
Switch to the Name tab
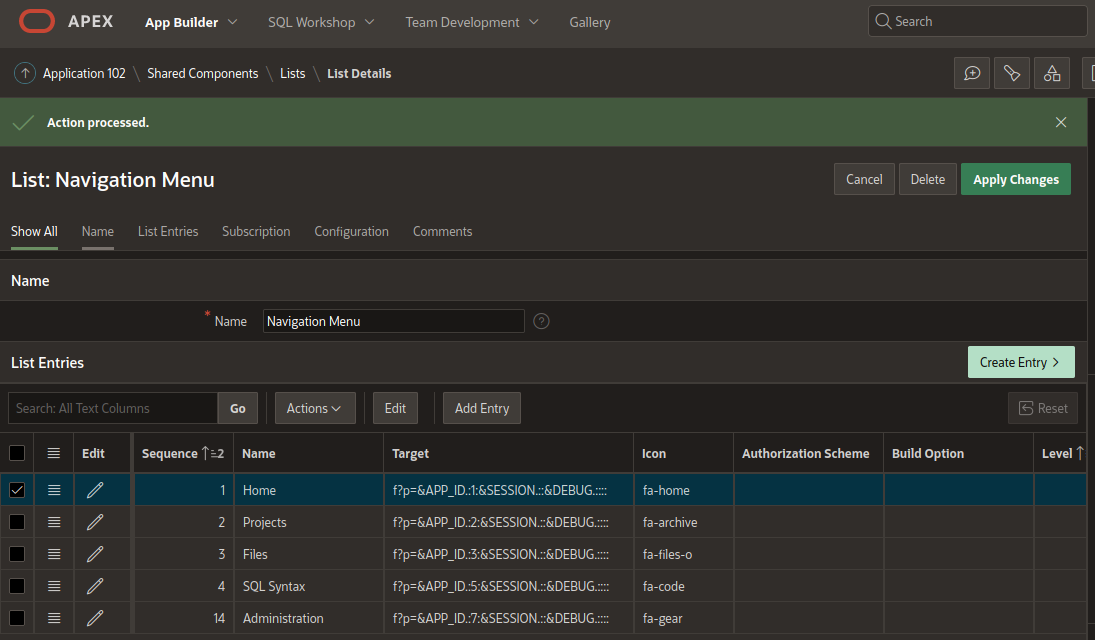click(x=98, y=231)
